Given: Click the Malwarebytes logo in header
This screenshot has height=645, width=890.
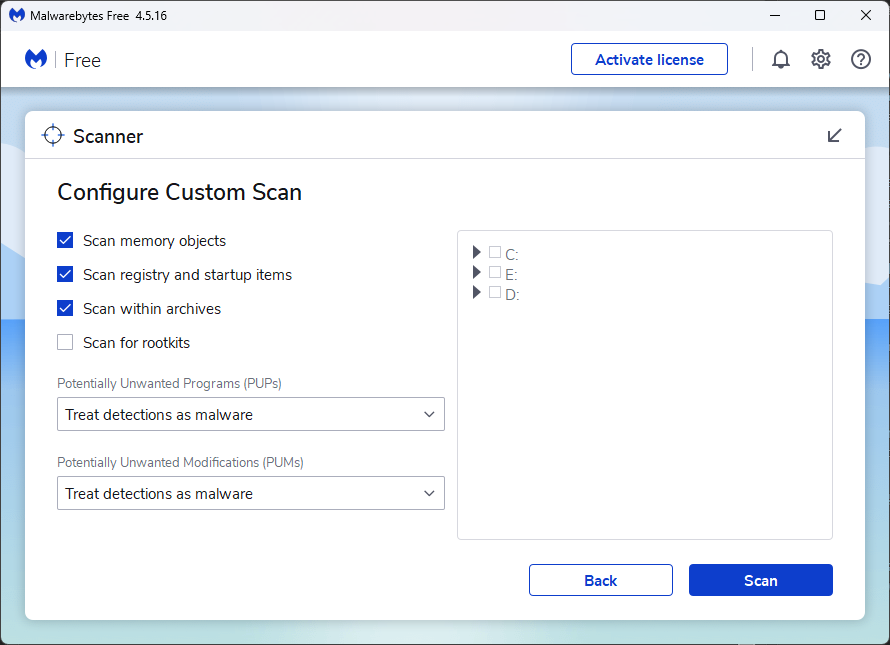Looking at the screenshot, I should click(x=36, y=59).
